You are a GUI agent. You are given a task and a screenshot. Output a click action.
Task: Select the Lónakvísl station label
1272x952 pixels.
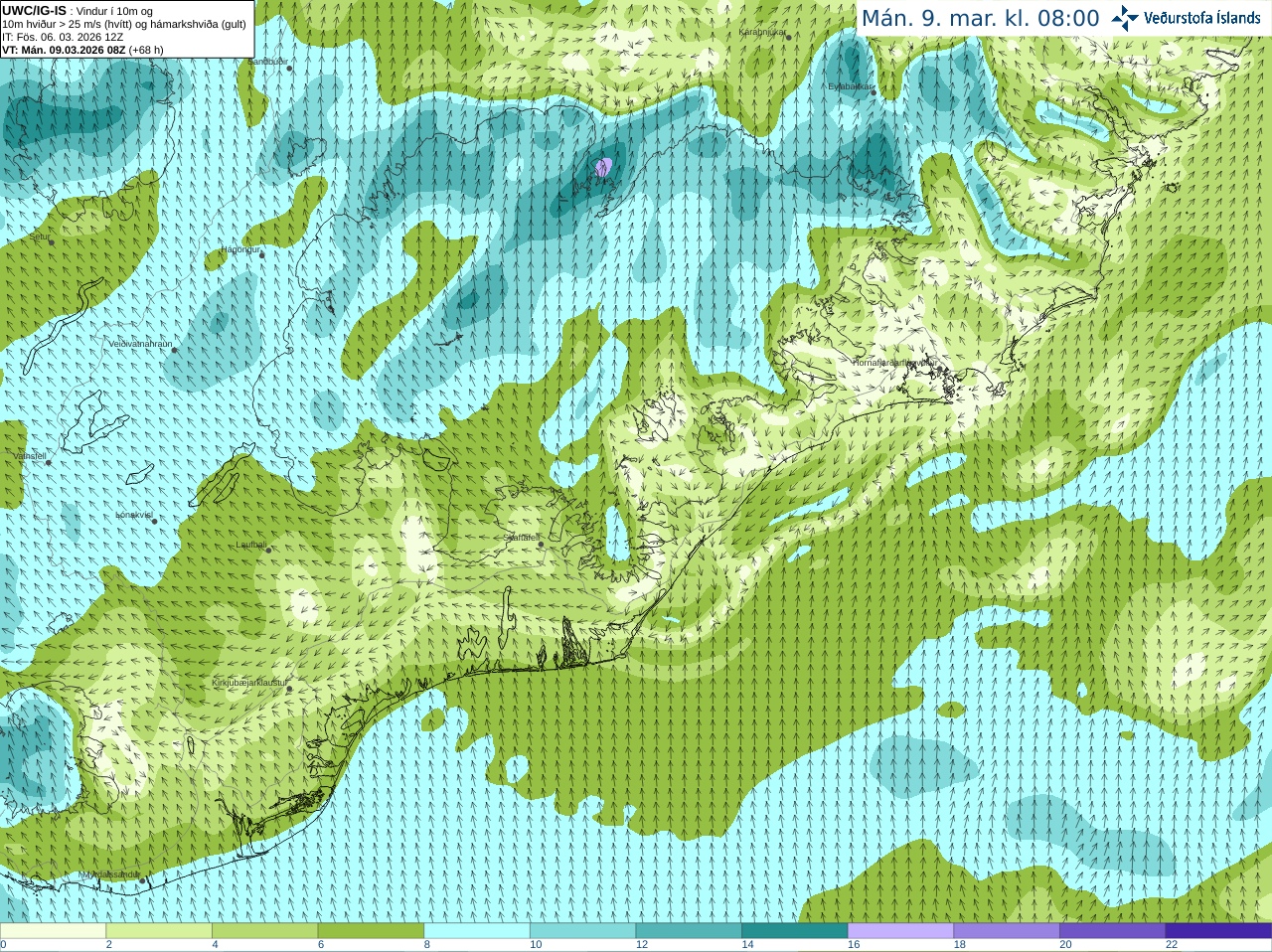tap(133, 515)
